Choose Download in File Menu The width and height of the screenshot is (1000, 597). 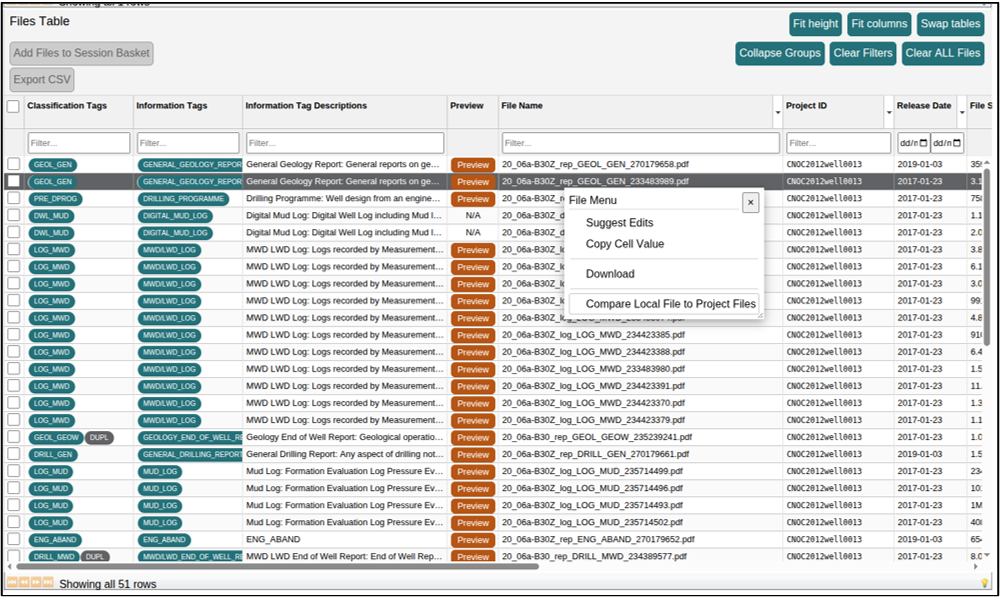click(x=610, y=274)
